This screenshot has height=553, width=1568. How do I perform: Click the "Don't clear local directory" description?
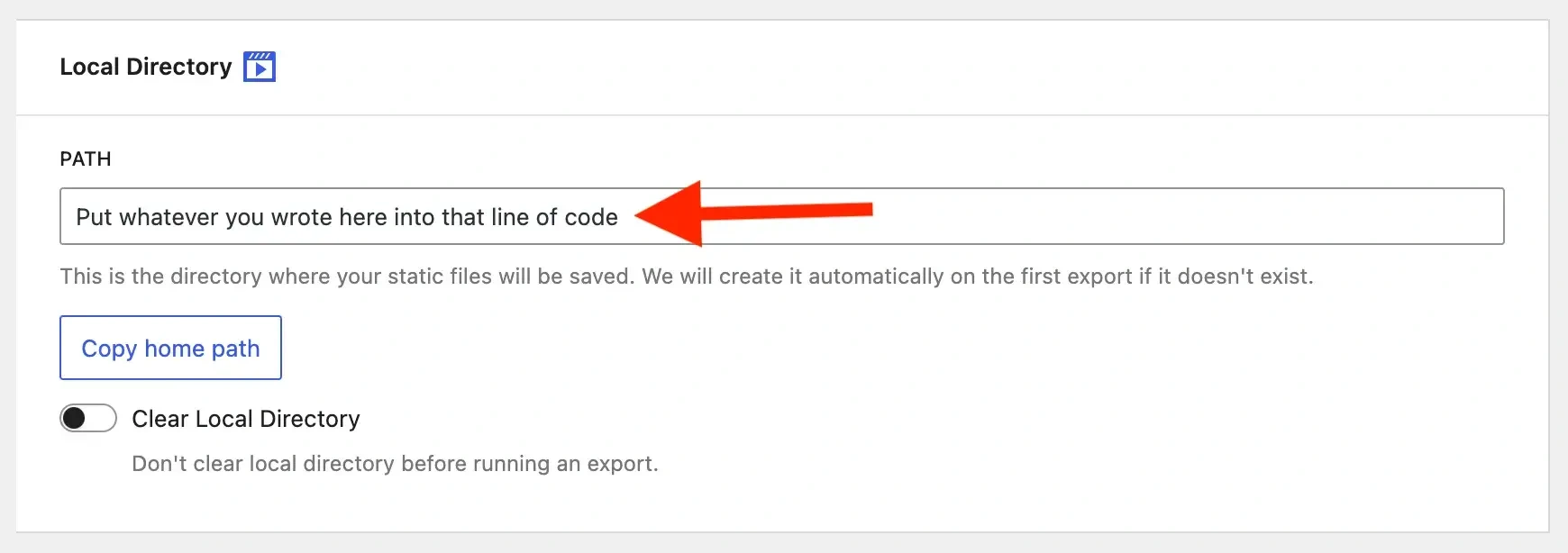[x=395, y=464]
